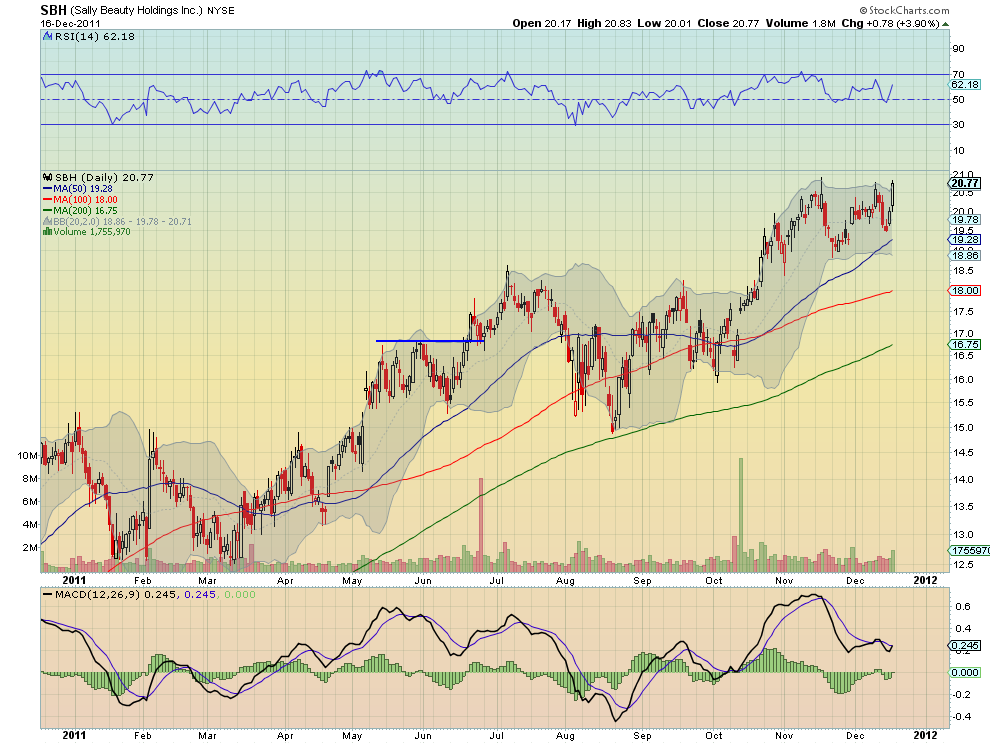This screenshot has width=990, height=744.
Task: Click the 62.18 RSI axis value tag
Action: (965, 85)
